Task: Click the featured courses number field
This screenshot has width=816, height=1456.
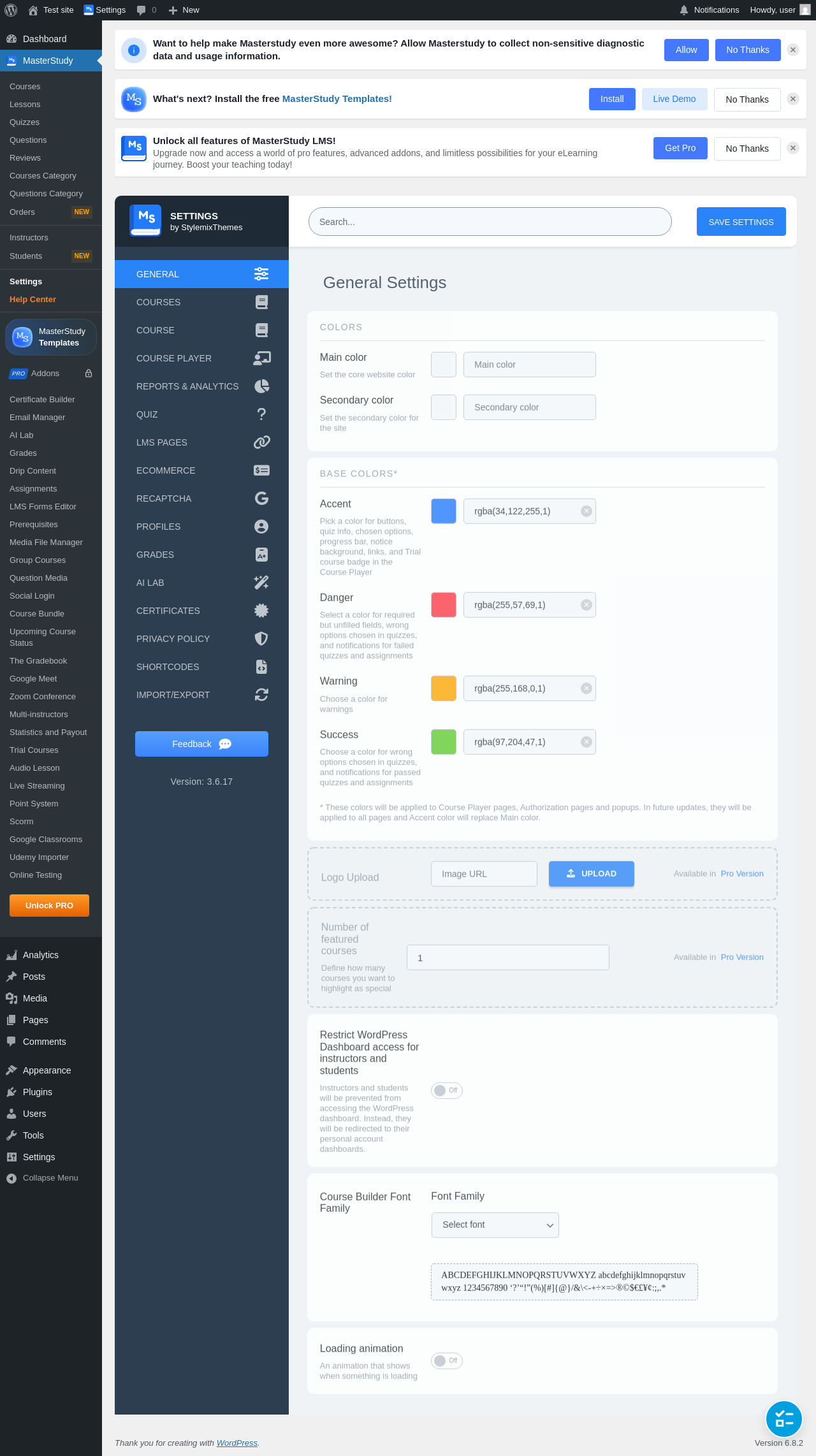Action: [x=508, y=957]
